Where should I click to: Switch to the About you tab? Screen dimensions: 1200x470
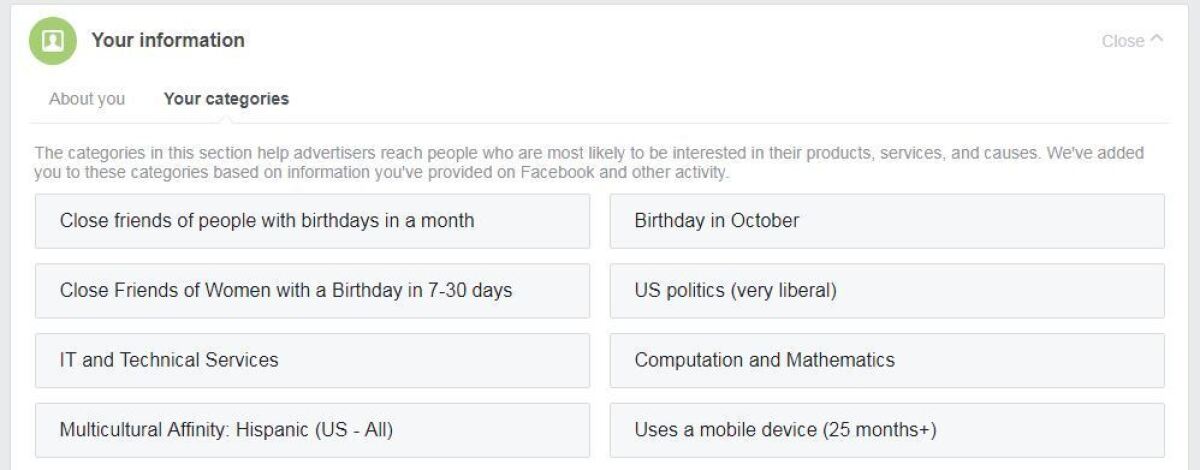click(x=87, y=99)
